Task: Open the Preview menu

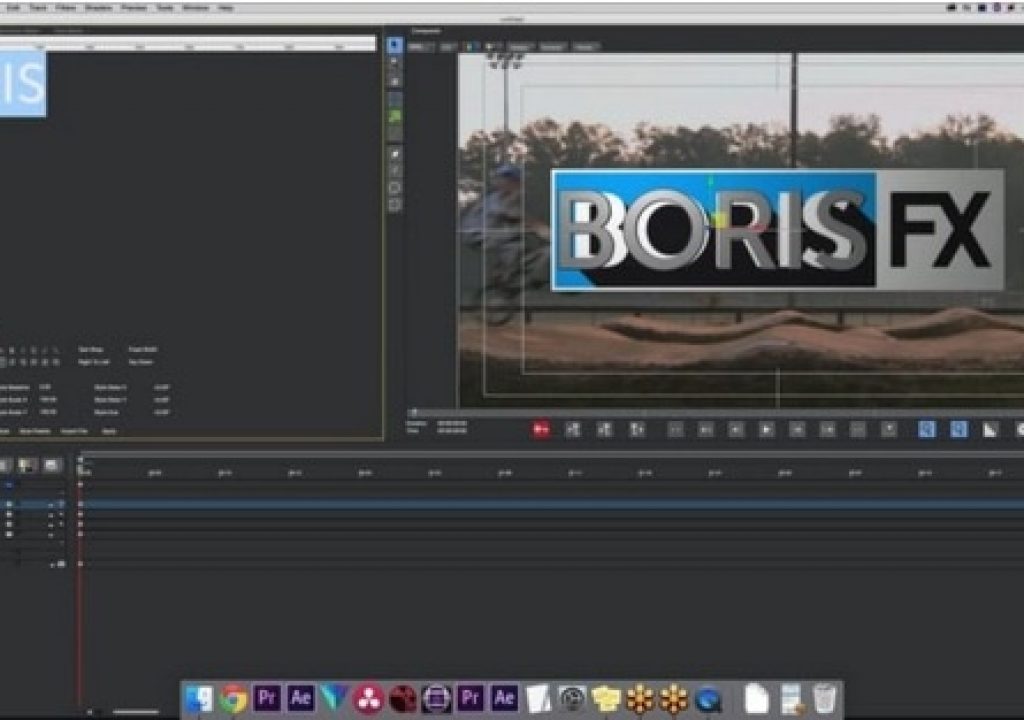Action: pos(134,8)
